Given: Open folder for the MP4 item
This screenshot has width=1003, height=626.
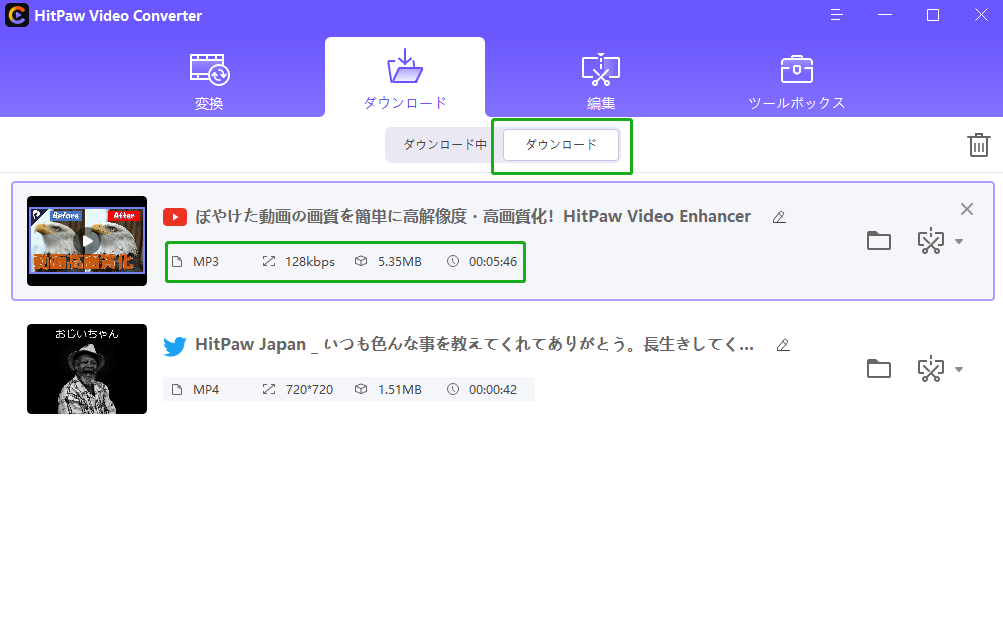Looking at the screenshot, I should [879, 369].
